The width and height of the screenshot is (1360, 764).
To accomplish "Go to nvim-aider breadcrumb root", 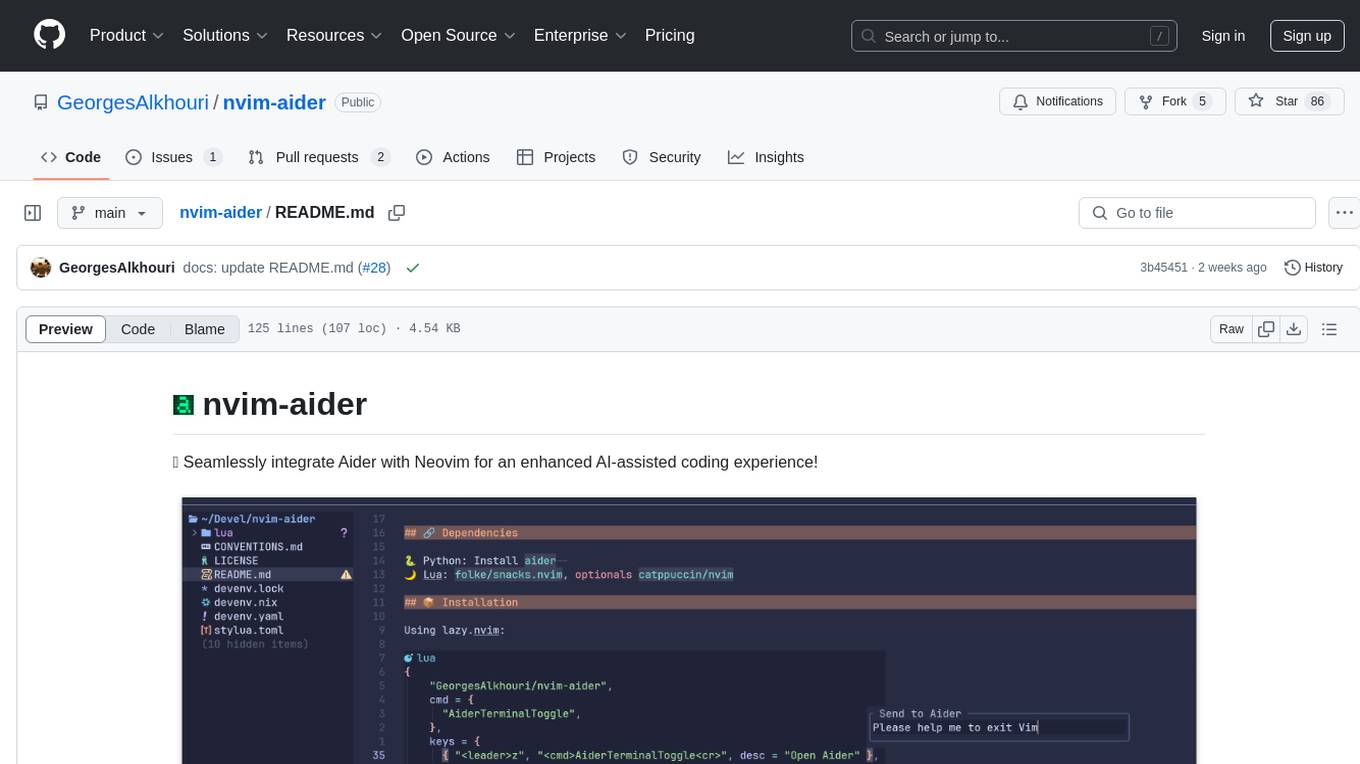I will 220,212.
